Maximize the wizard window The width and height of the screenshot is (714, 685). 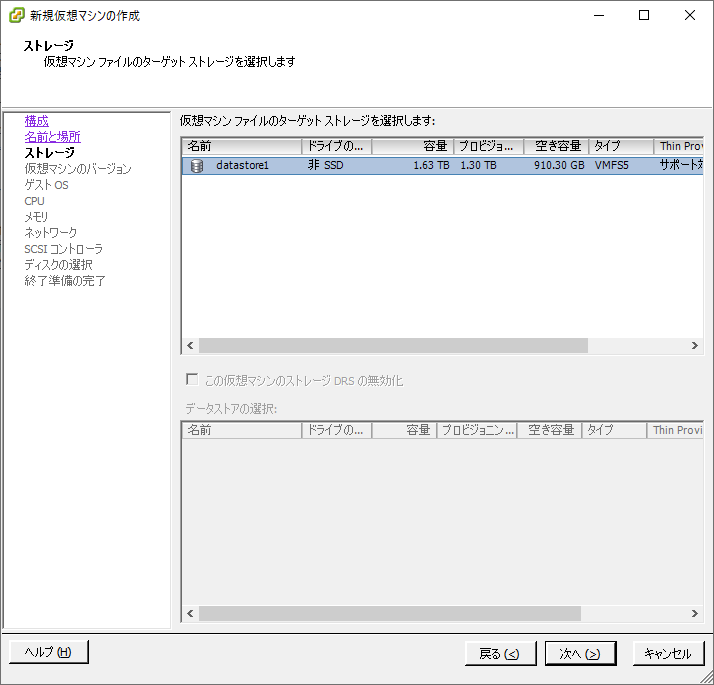[644, 15]
